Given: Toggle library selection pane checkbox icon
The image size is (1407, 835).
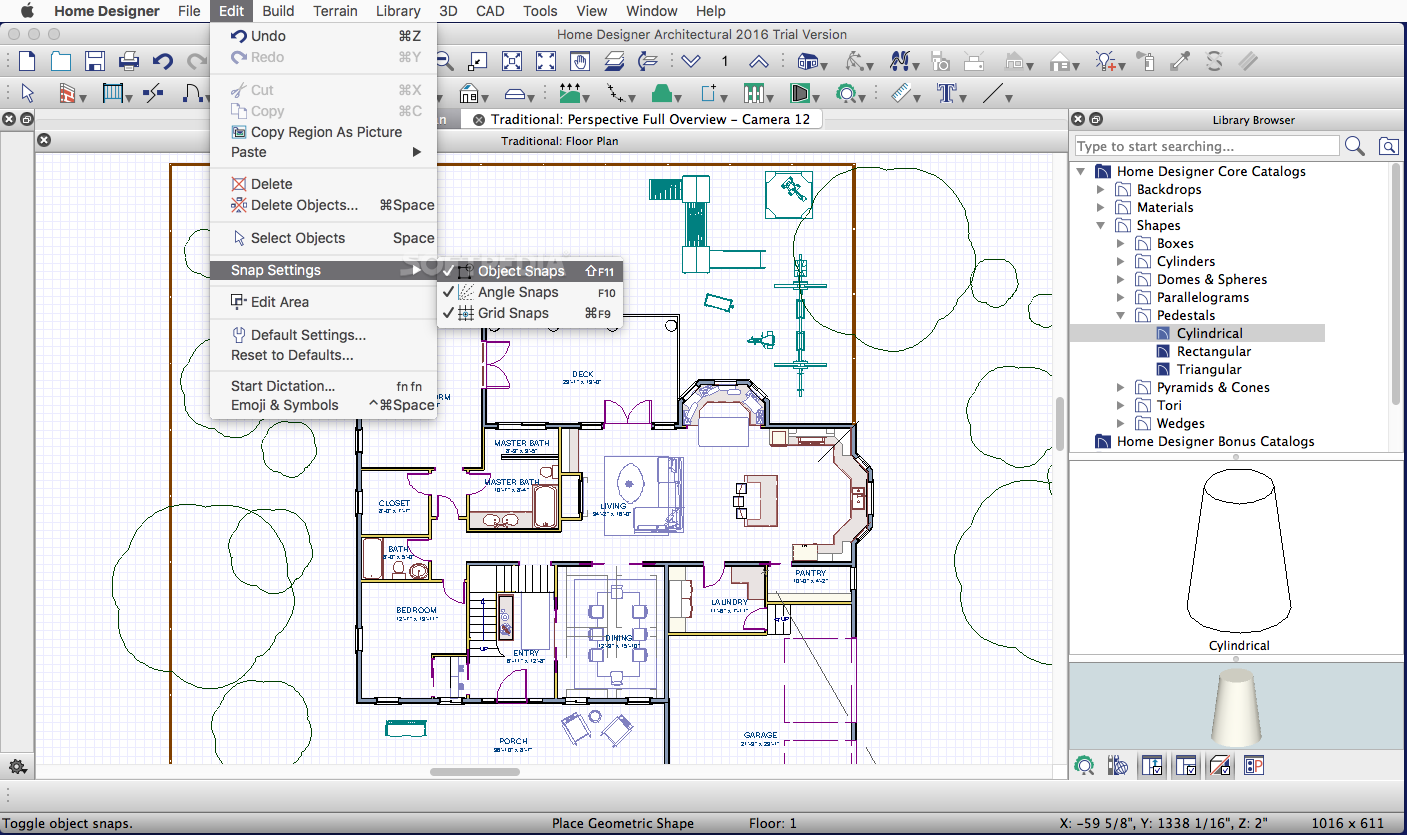Looking at the screenshot, I should 1186,766.
